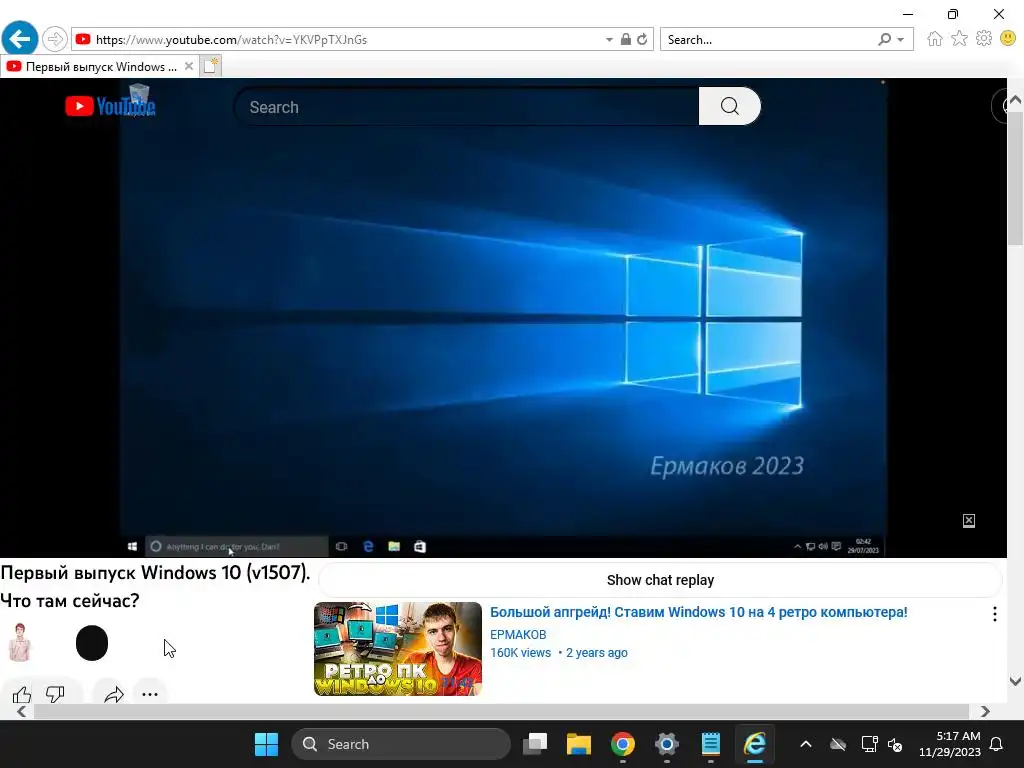
Task: Open the Tools gear icon in Internet Explorer
Action: pos(984,39)
